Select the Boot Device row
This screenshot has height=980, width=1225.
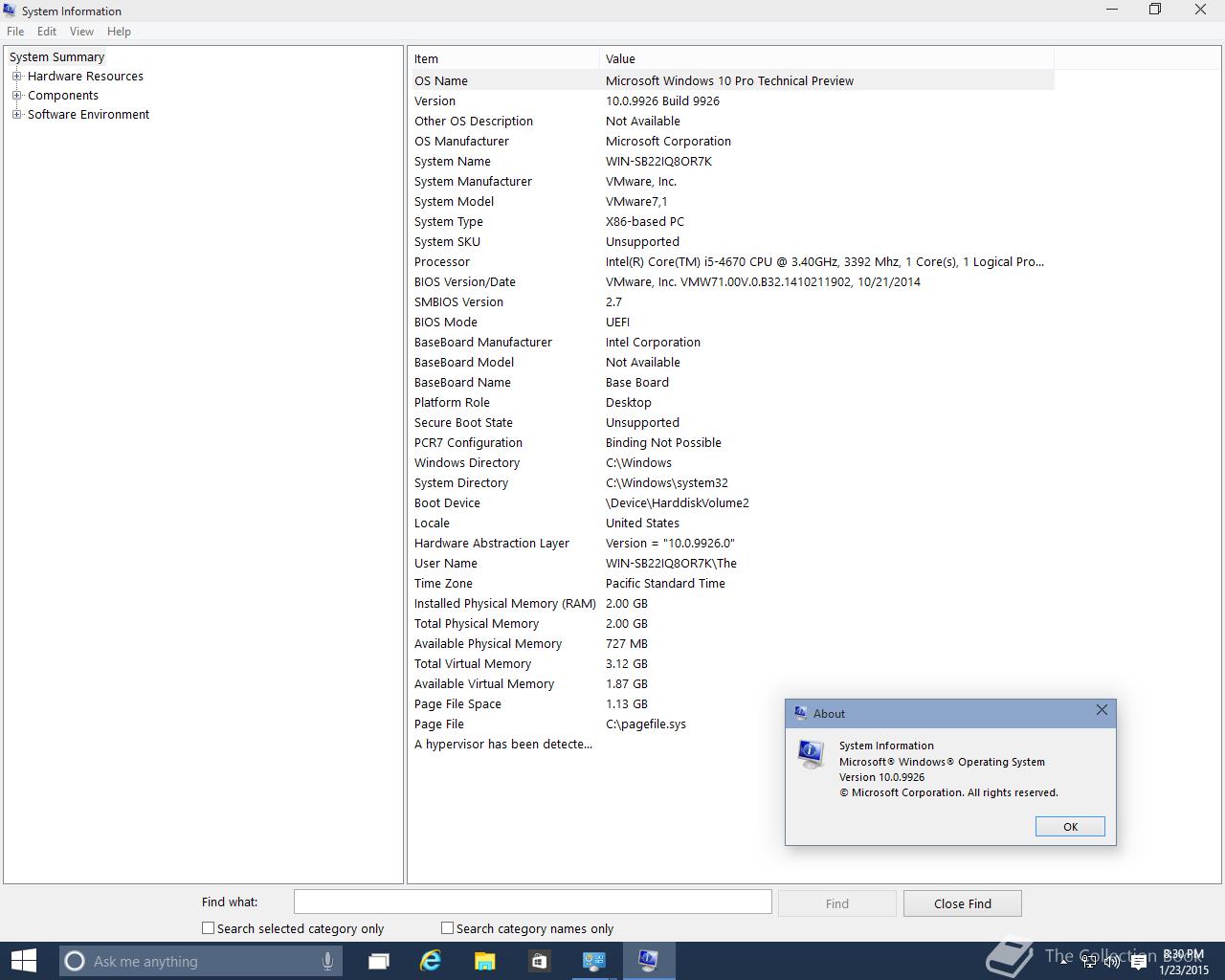point(732,502)
